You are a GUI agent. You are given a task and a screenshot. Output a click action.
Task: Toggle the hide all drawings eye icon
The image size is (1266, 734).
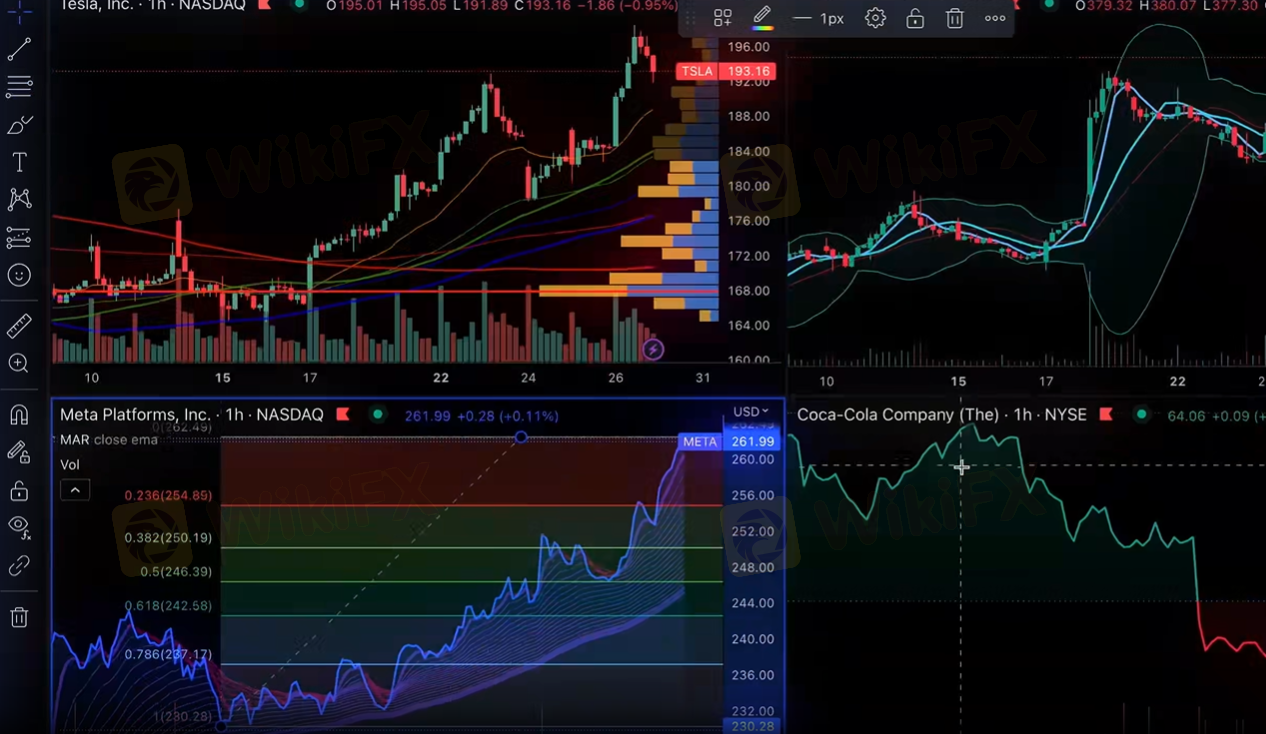(19, 527)
